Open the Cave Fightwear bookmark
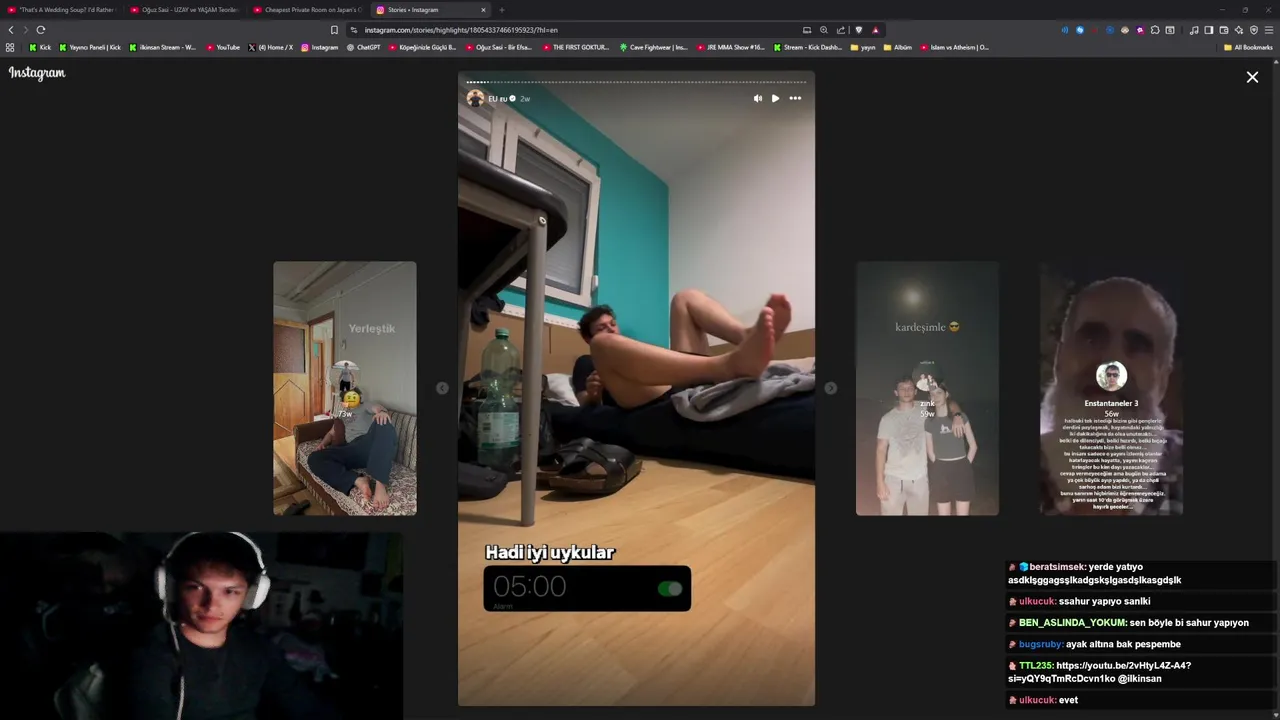 click(653, 47)
